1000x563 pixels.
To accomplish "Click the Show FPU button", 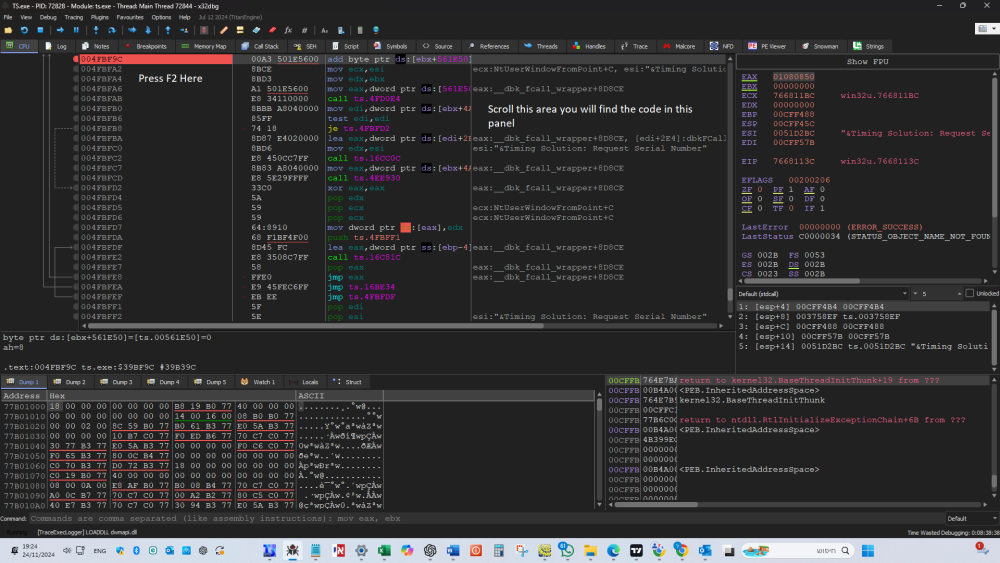I will click(866, 61).
